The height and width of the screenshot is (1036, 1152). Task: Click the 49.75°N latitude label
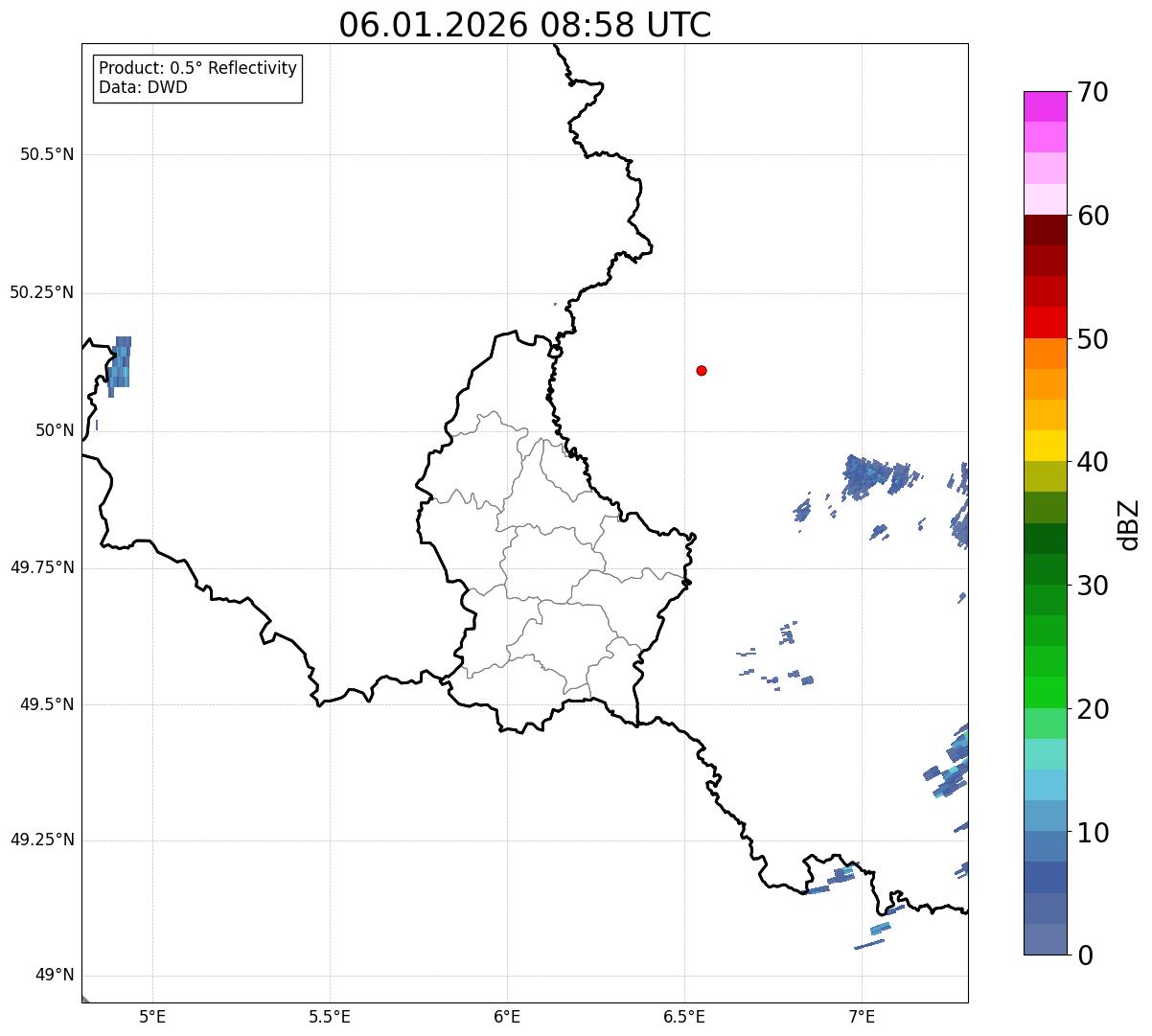[42, 567]
